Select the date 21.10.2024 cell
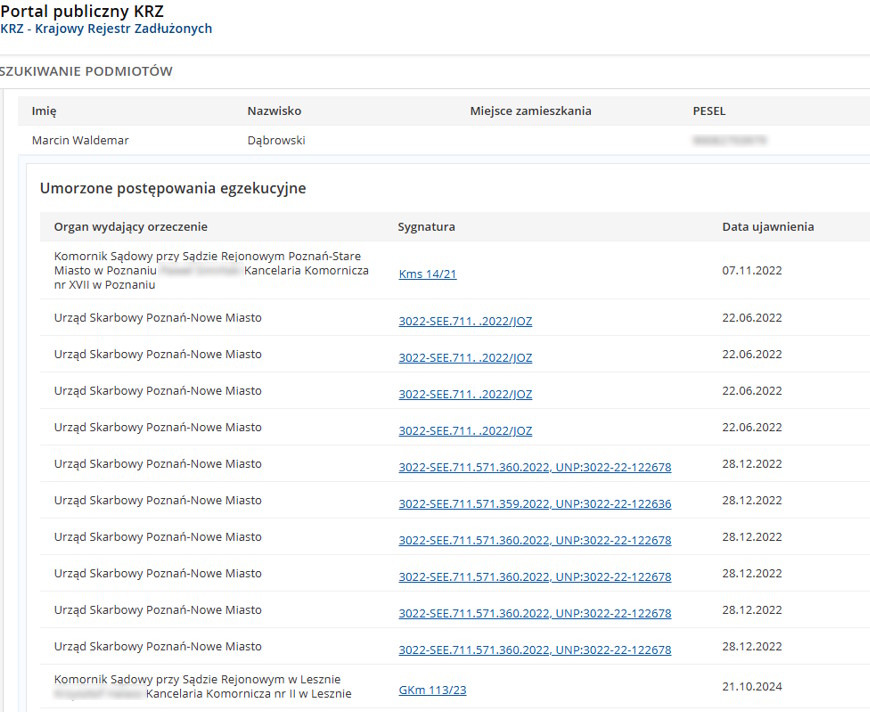The width and height of the screenshot is (870, 712). 752,686
